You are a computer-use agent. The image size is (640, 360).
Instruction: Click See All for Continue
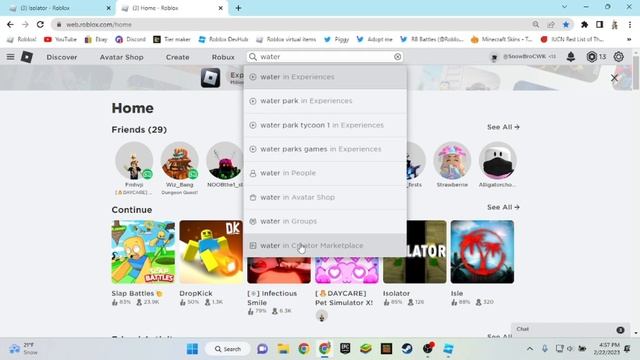coord(503,207)
